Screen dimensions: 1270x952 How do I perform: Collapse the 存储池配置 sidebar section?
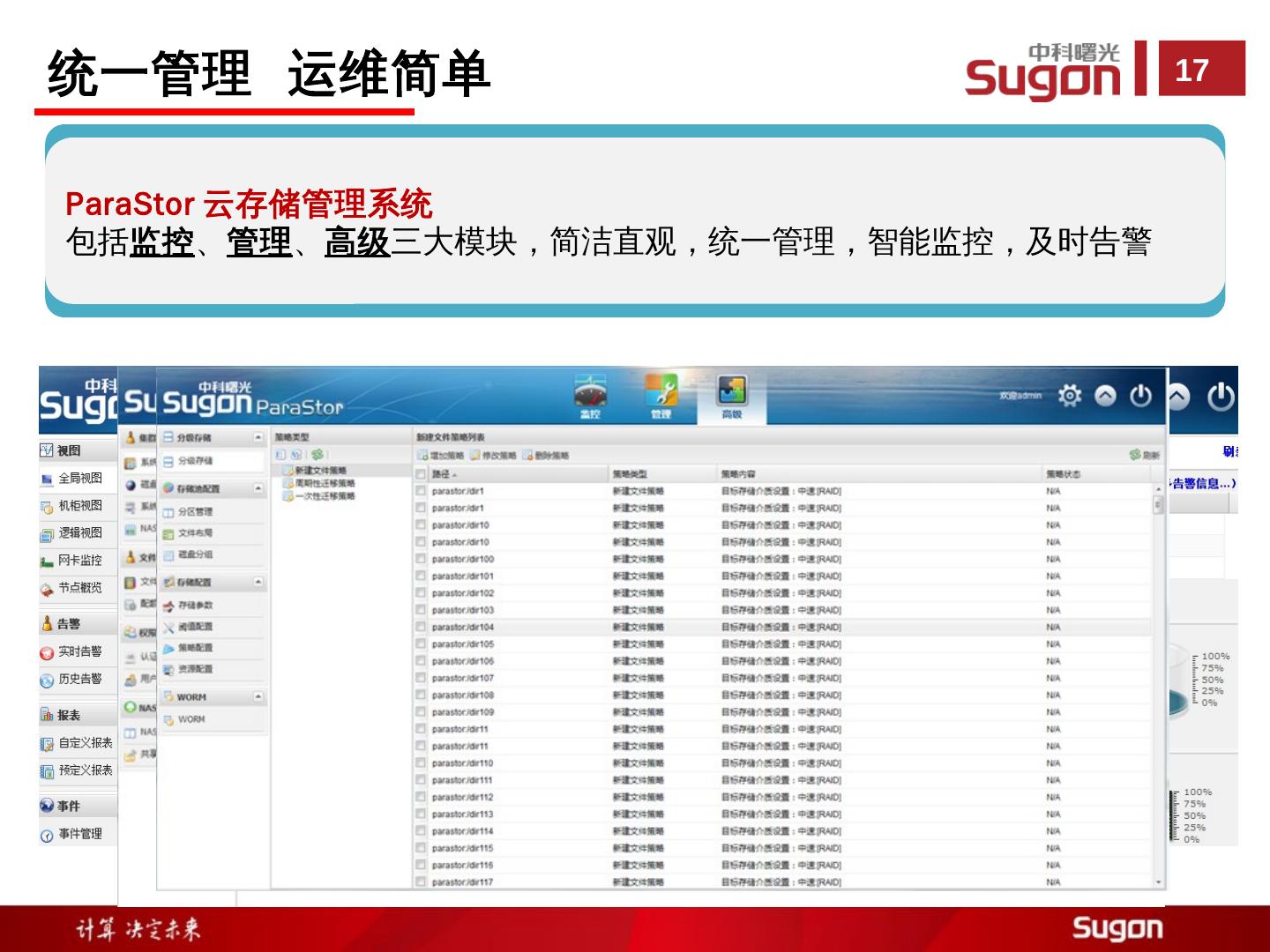point(258,488)
